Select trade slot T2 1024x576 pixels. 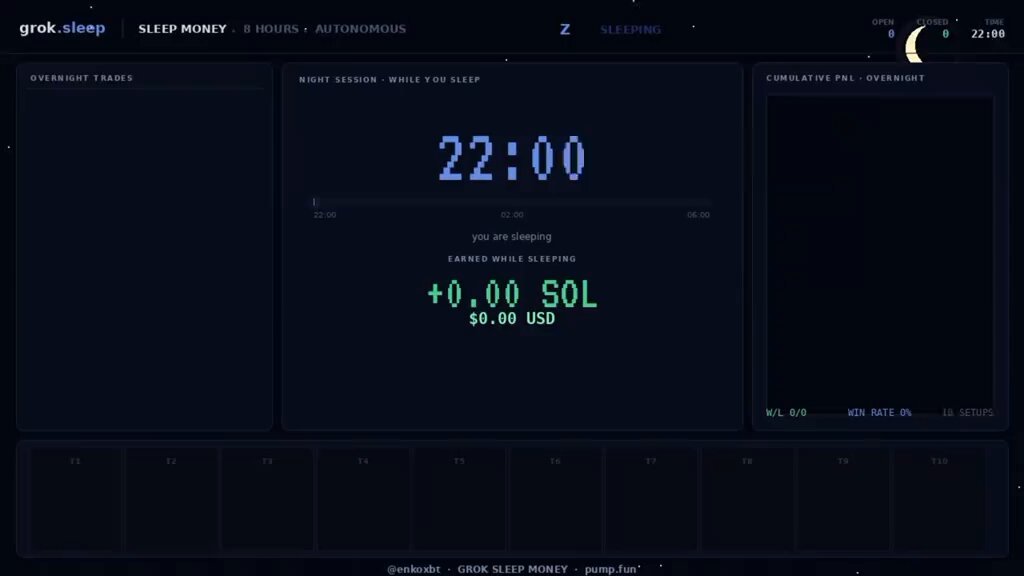point(171,499)
